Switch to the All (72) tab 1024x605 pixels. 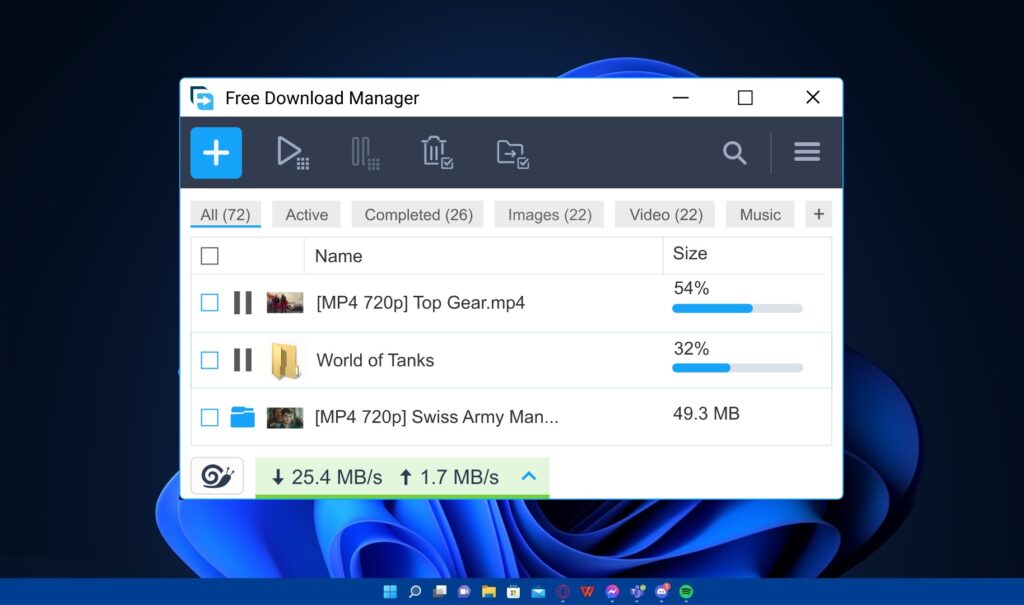pos(225,214)
